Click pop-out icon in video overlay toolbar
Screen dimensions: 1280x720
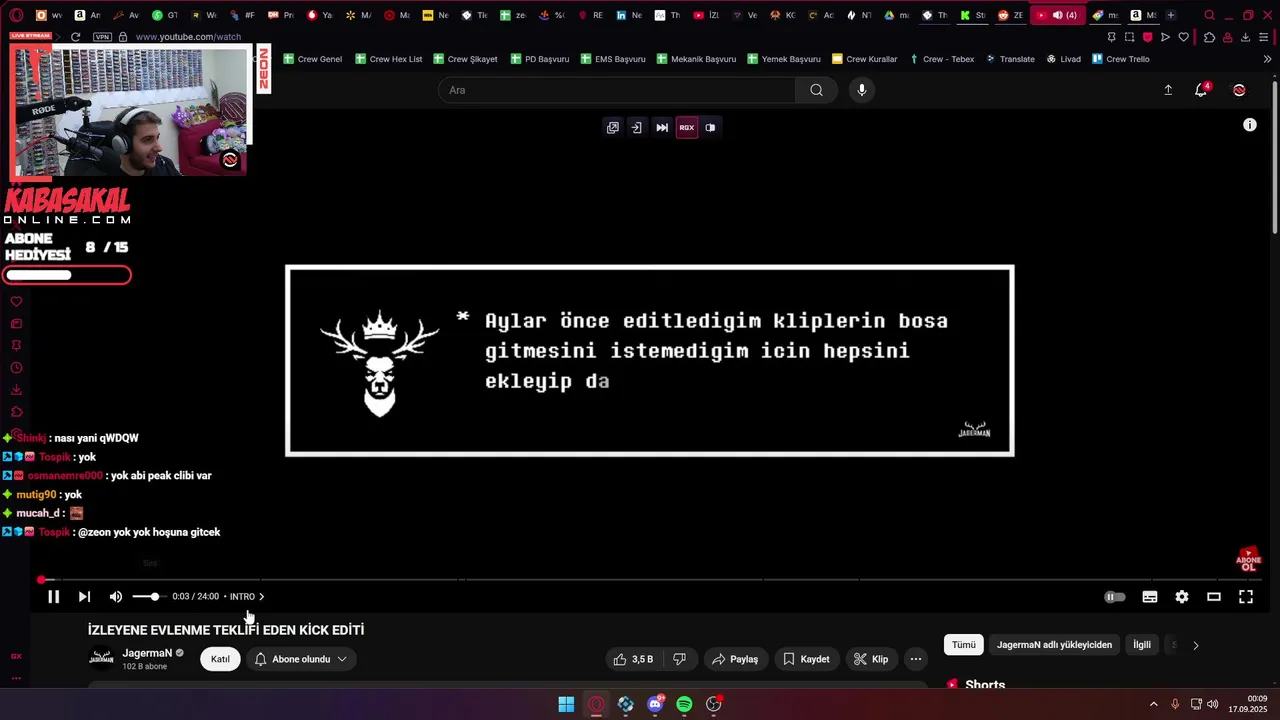coord(613,128)
